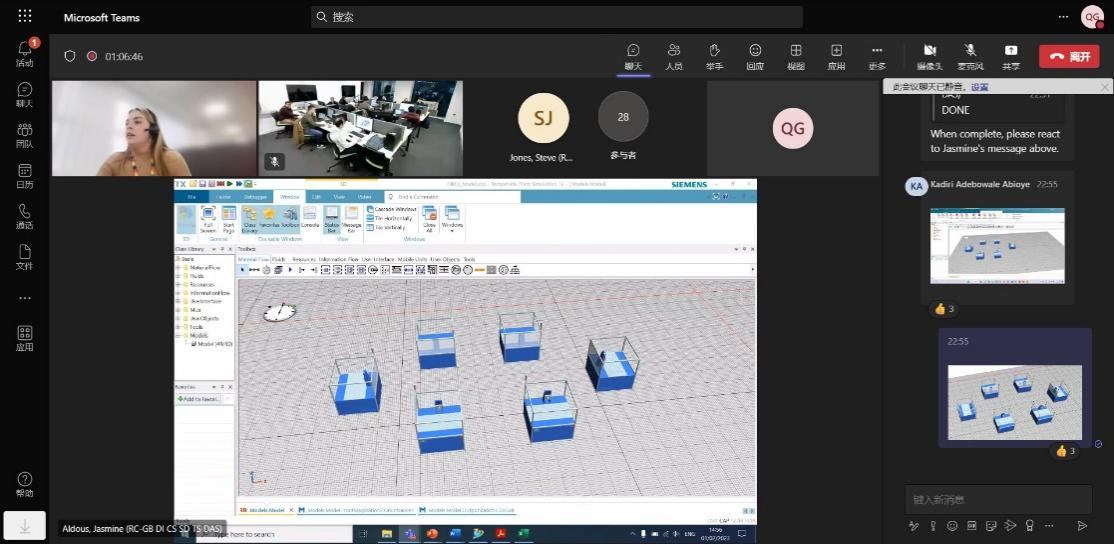Click the 设置 link in mute notification
The width and height of the screenshot is (1114, 544).
(979, 87)
